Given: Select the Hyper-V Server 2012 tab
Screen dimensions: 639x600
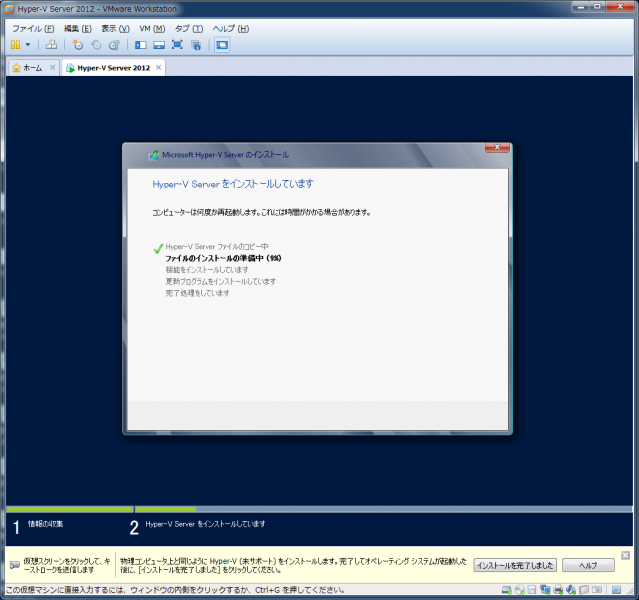Looking at the screenshot, I should coord(114,68).
